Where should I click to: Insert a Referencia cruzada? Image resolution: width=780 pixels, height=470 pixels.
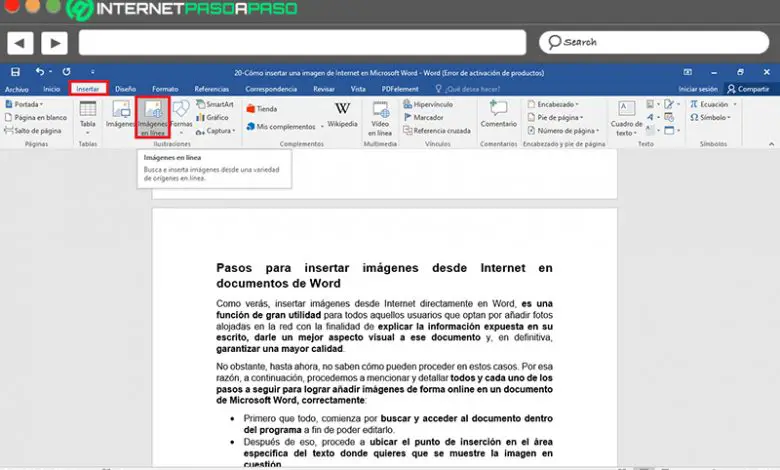click(x=437, y=131)
